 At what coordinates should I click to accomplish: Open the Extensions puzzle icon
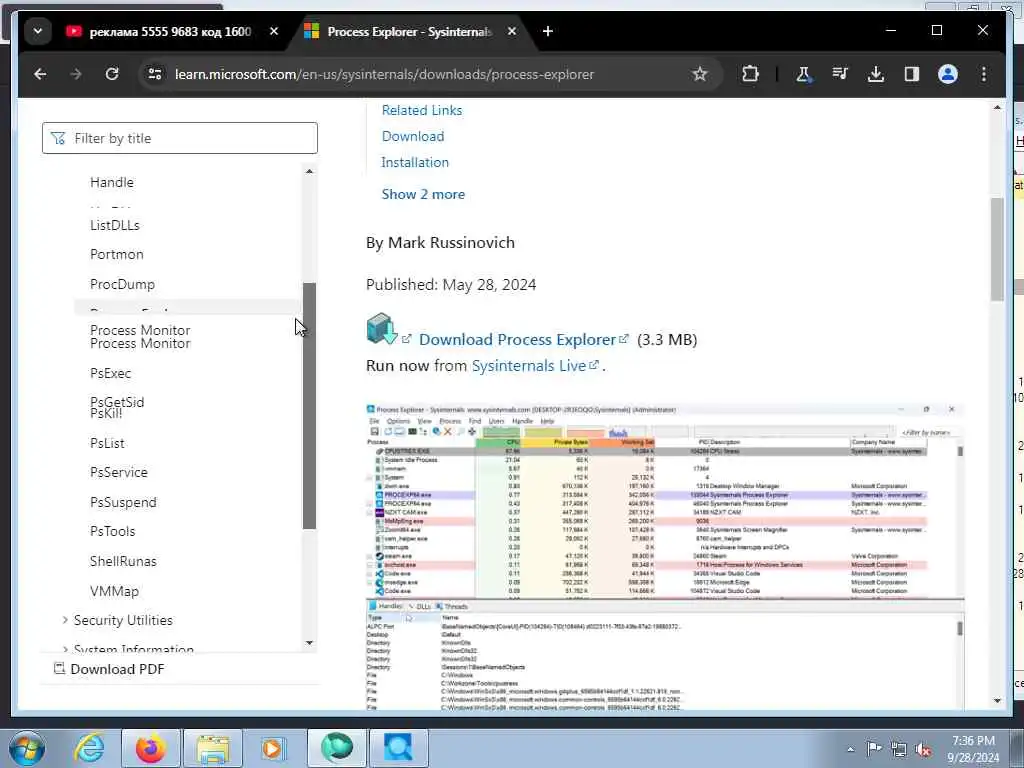coord(750,74)
